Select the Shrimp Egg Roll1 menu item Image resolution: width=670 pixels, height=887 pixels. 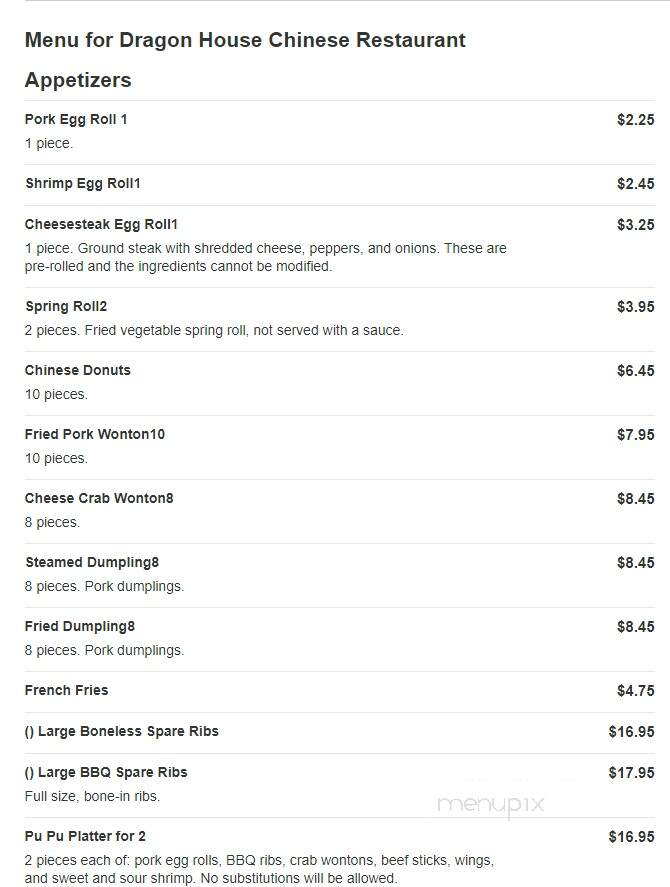point(83,183)
